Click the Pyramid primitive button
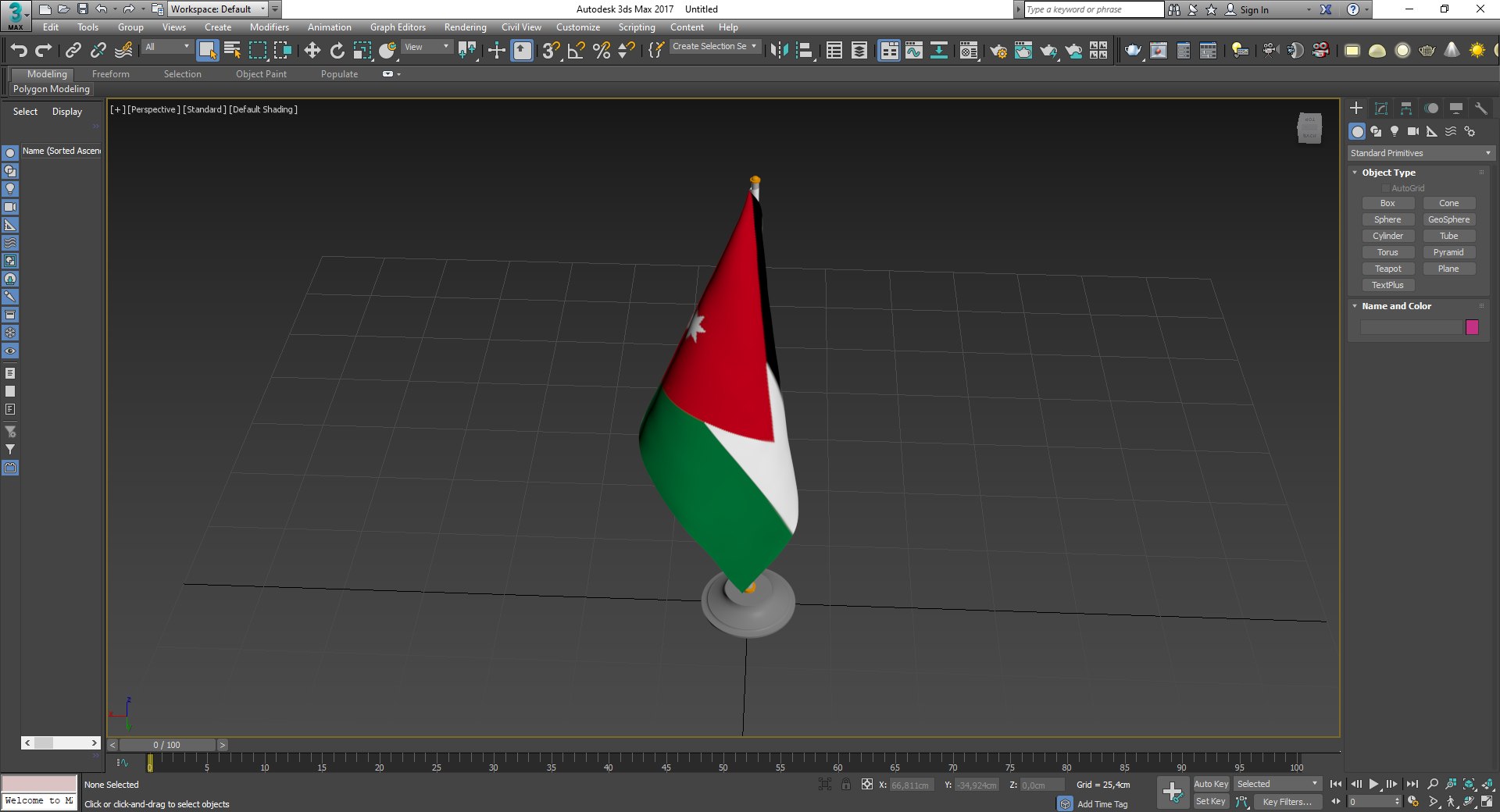Viewport: 1500px width, 812px height. 1448,252
